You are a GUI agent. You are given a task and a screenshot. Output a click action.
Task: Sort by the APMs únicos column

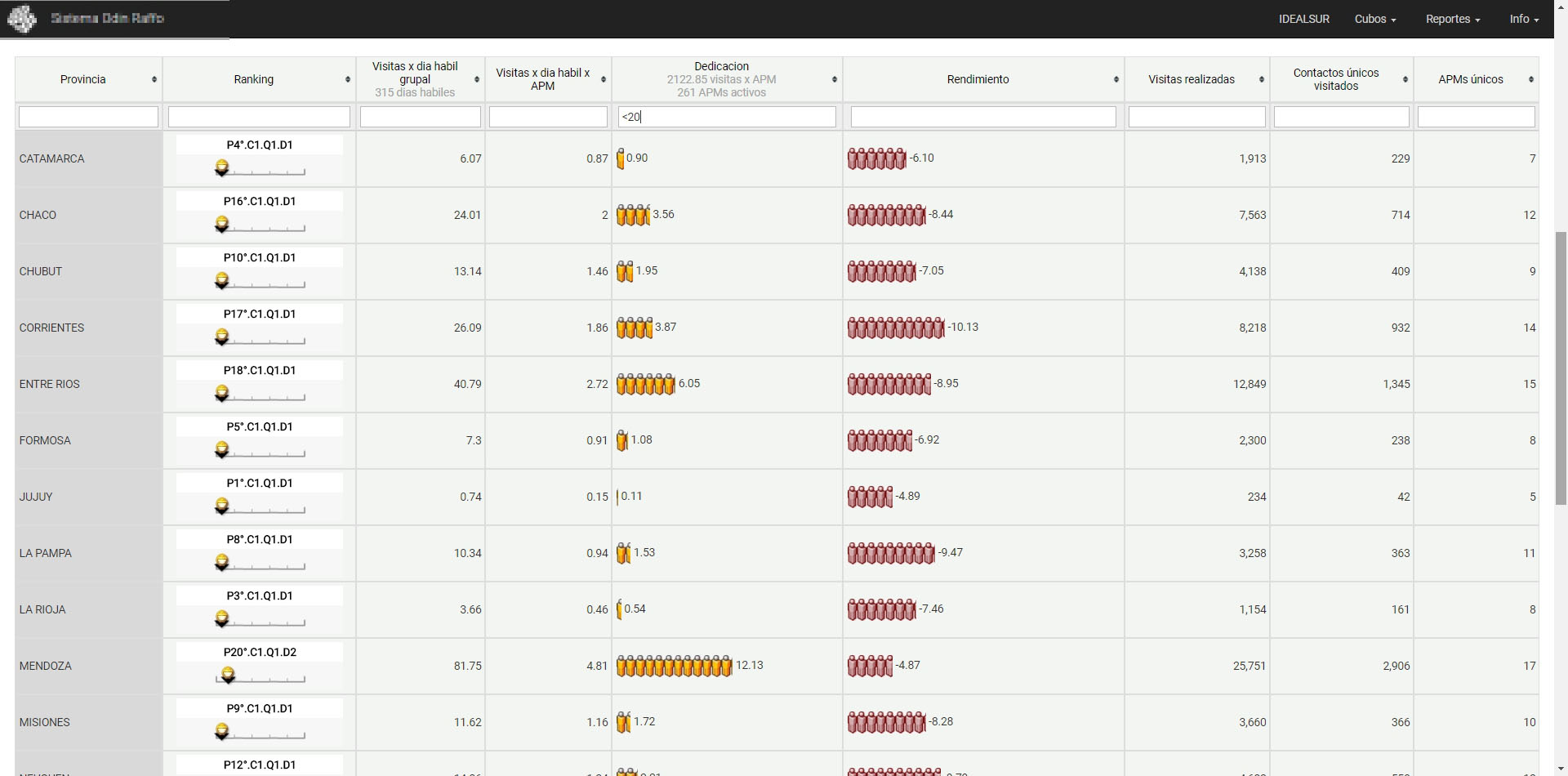(x=1477, y=79)
